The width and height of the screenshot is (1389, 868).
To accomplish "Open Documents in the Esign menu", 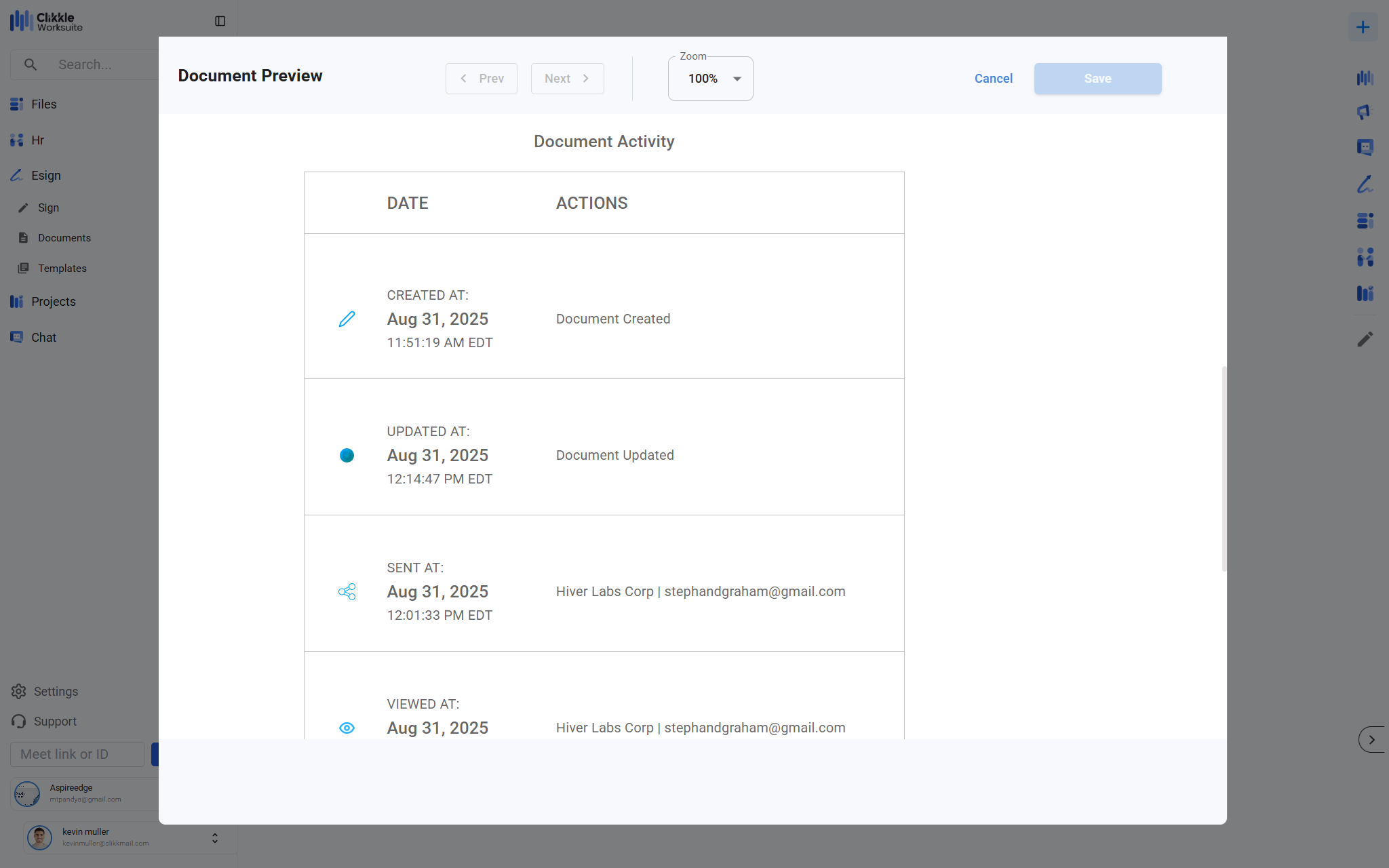I will (64, 238).
